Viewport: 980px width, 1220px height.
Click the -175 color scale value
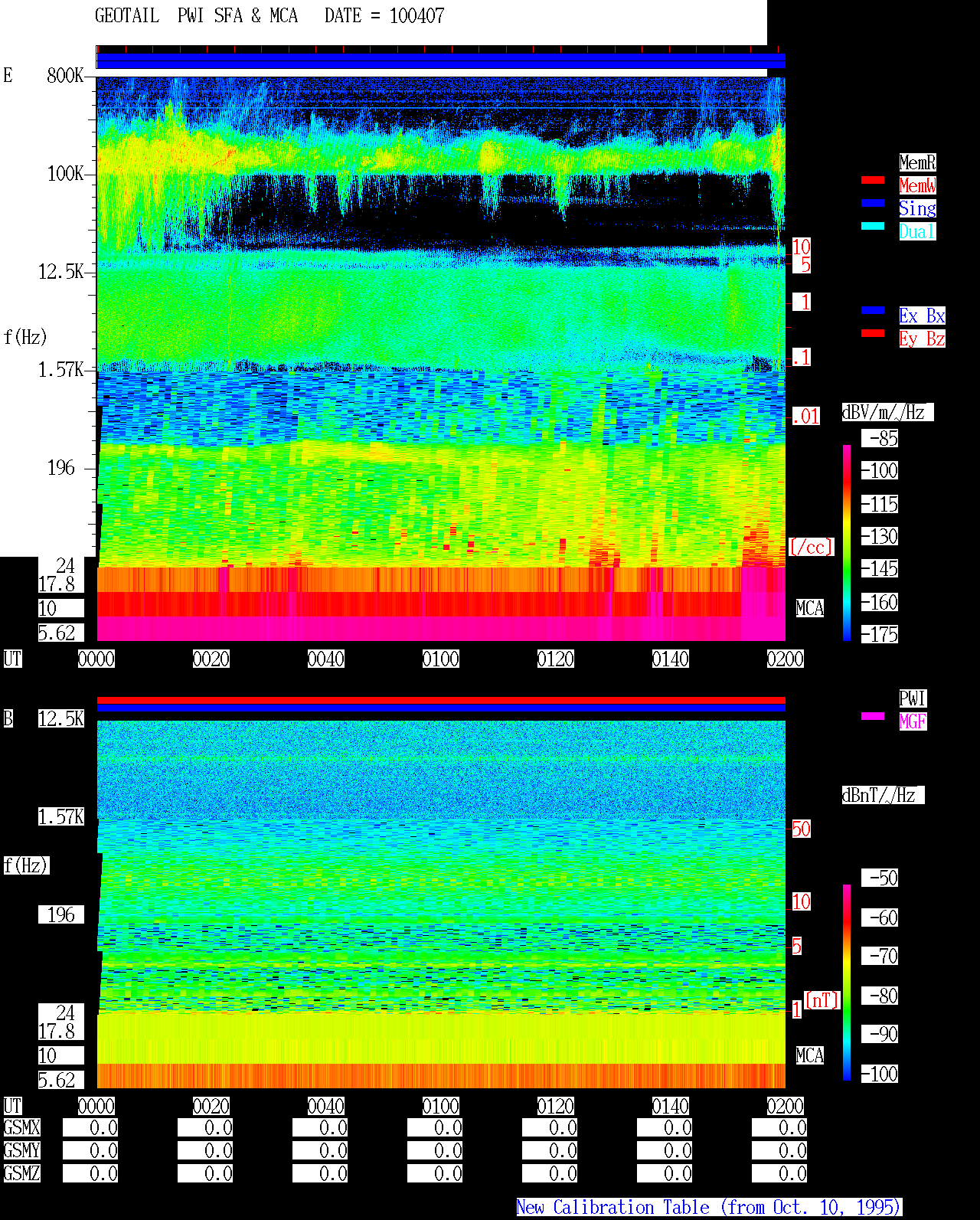point(880,634)
